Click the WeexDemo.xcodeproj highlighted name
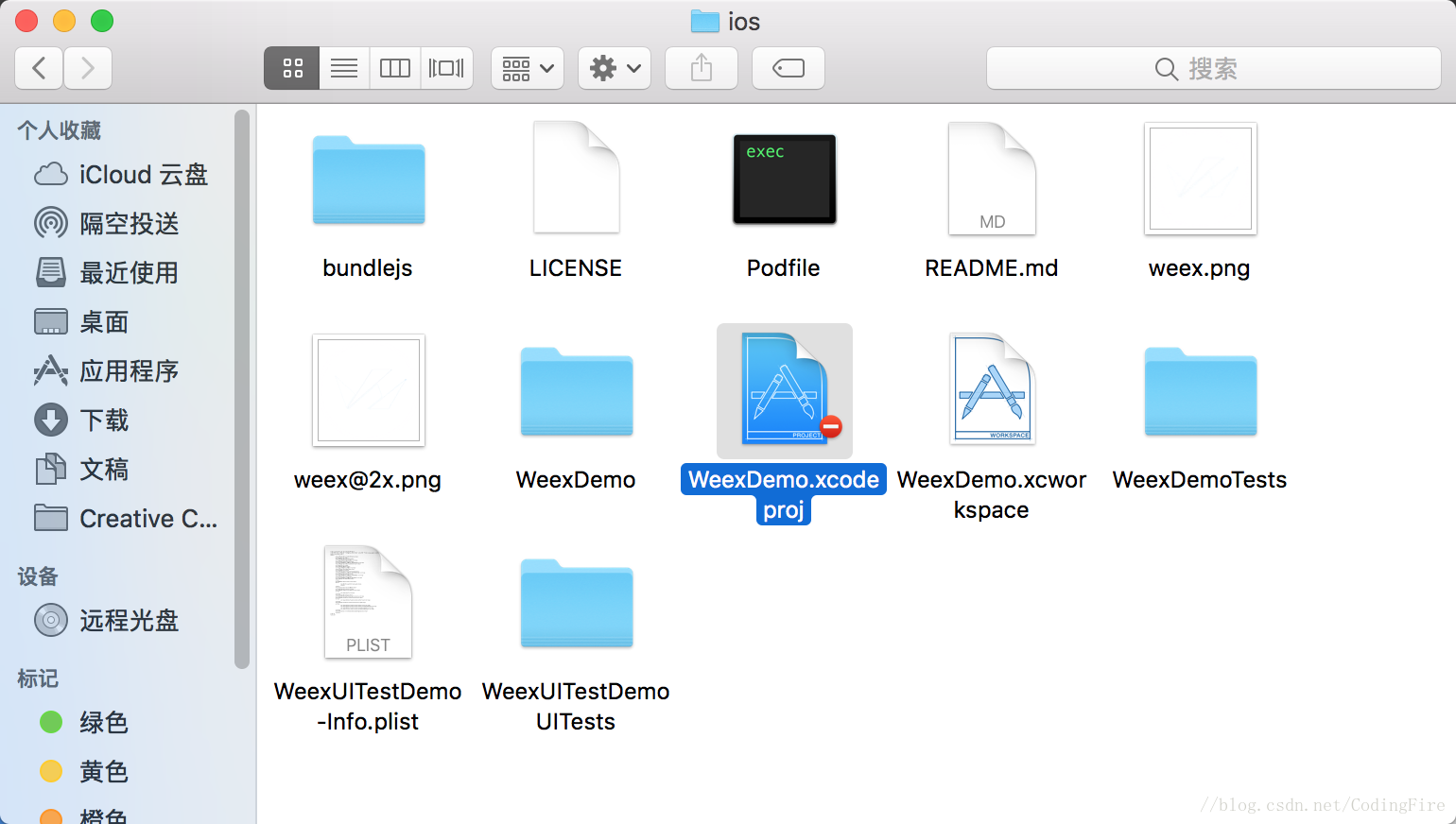This screenshot has height=824, width=1456. tap(784, 494)
